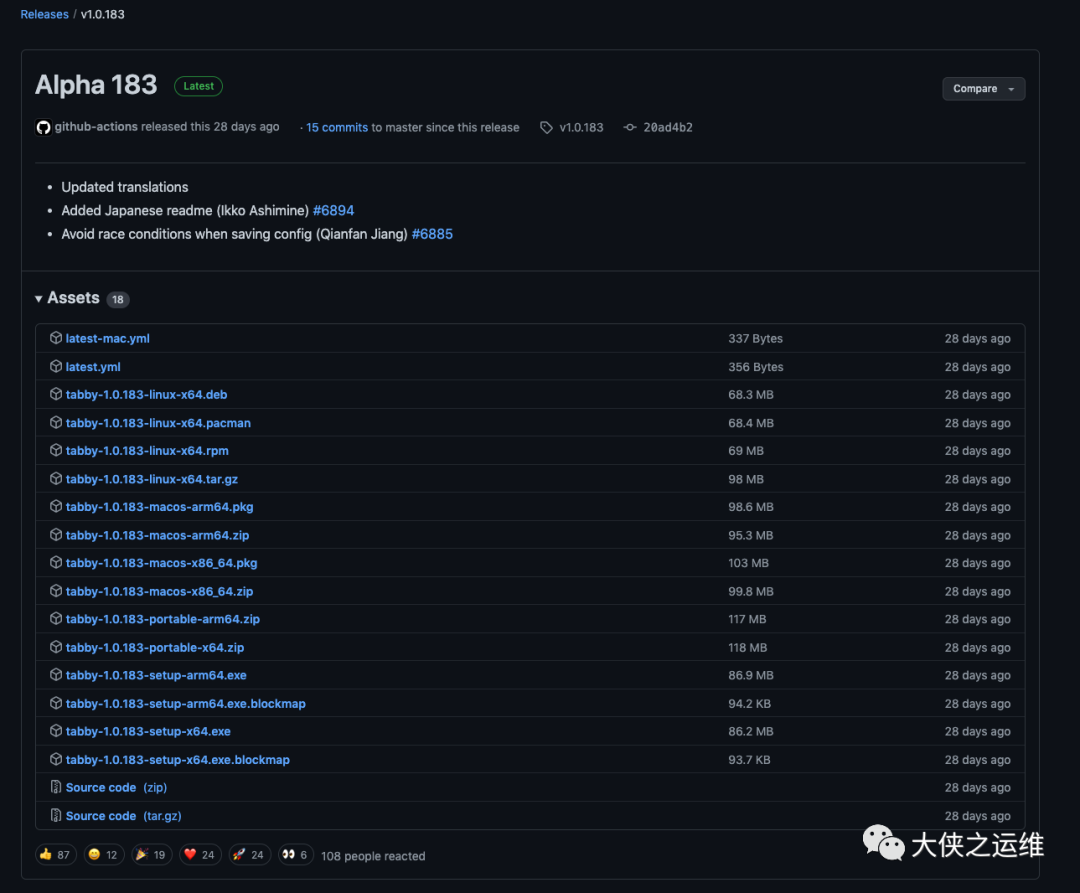Download tabby-1.0.183-setup-arm64.exe
The height and width of the screenshot is (893, 1080).
pos(156,675)
